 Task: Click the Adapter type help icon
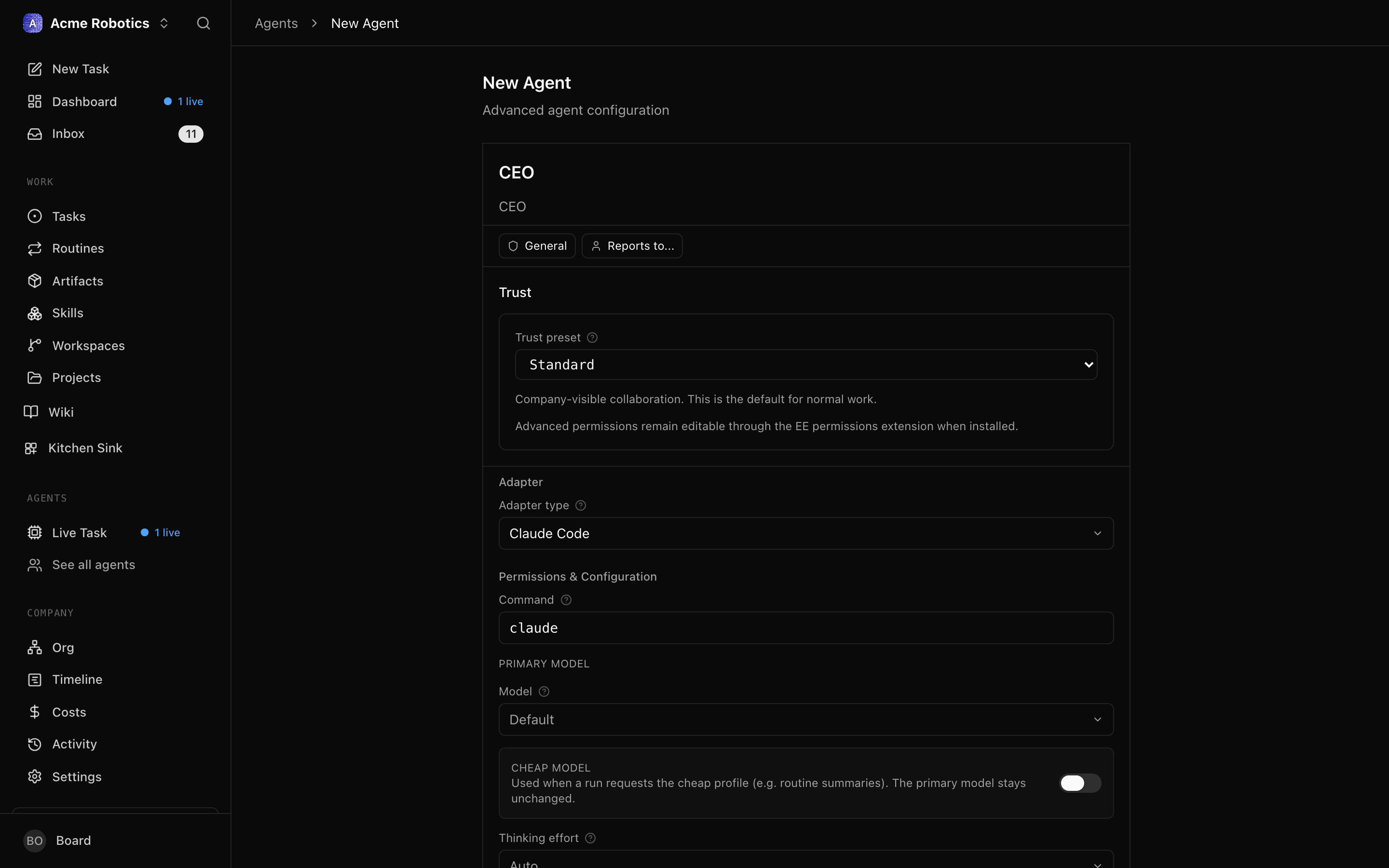pos(580,505)
